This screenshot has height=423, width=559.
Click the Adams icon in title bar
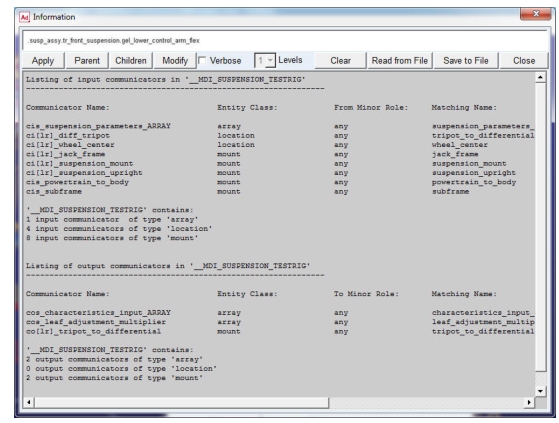tap(24, 17)
